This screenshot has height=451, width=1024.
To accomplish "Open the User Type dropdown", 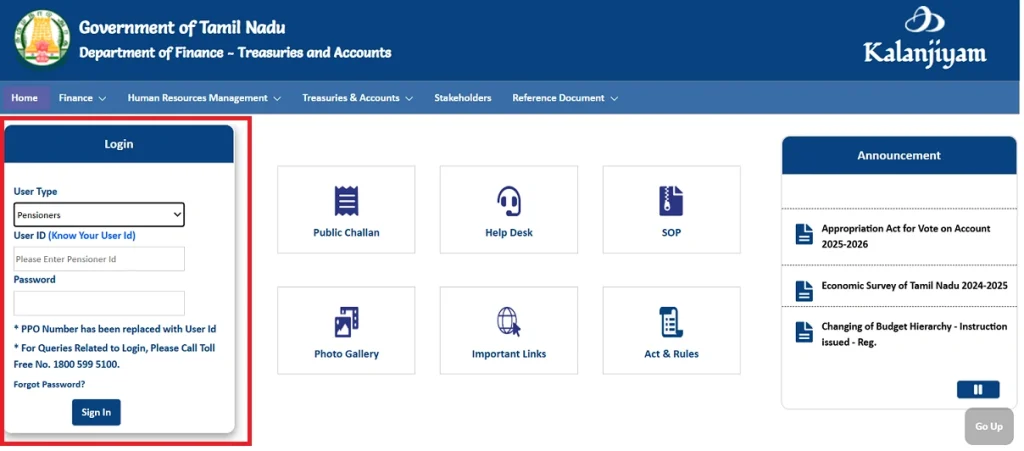I will [x=99, y=214].
